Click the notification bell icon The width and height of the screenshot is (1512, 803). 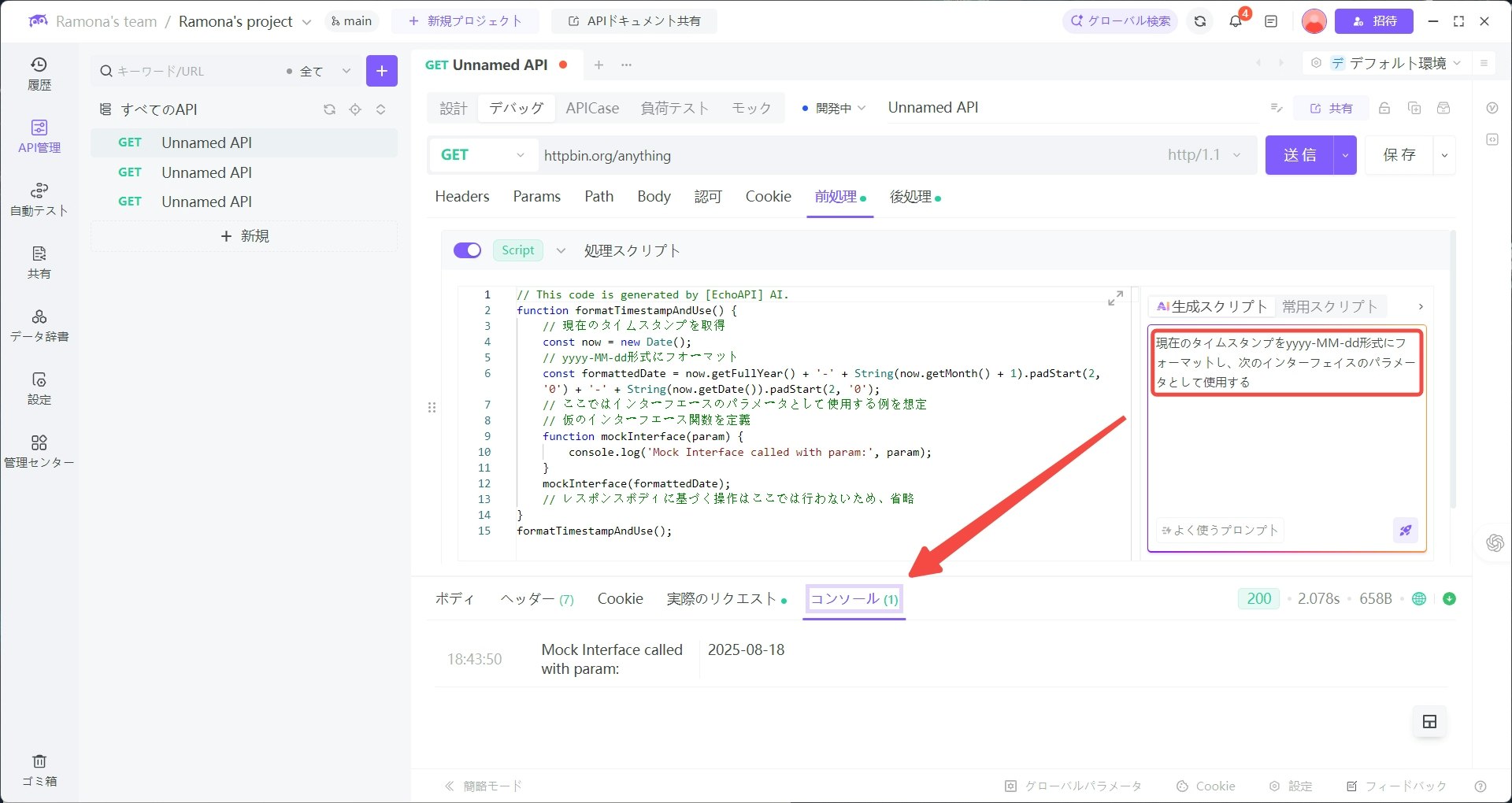click(x=1235, y=21)
